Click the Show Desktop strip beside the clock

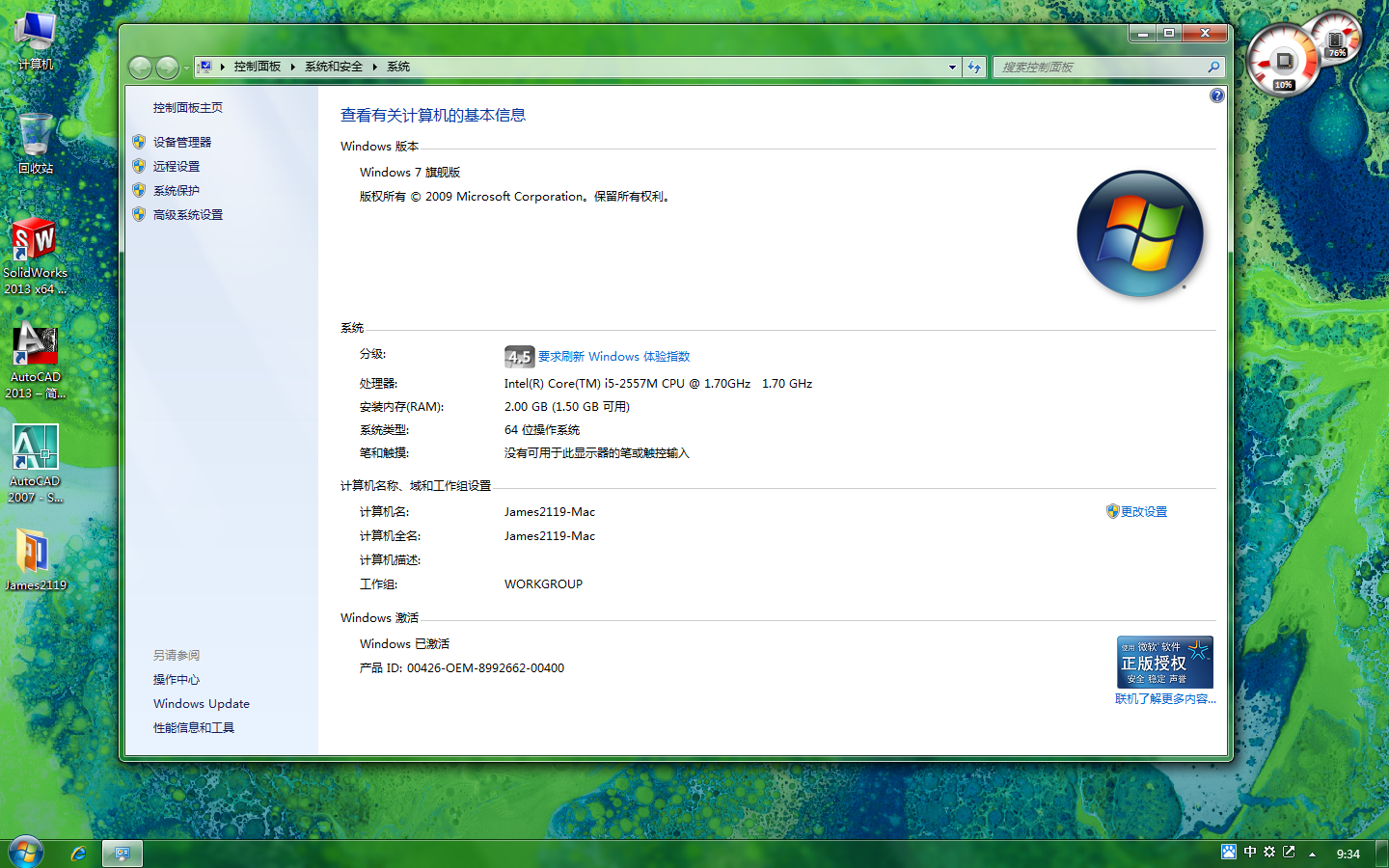coord(1382,854)
